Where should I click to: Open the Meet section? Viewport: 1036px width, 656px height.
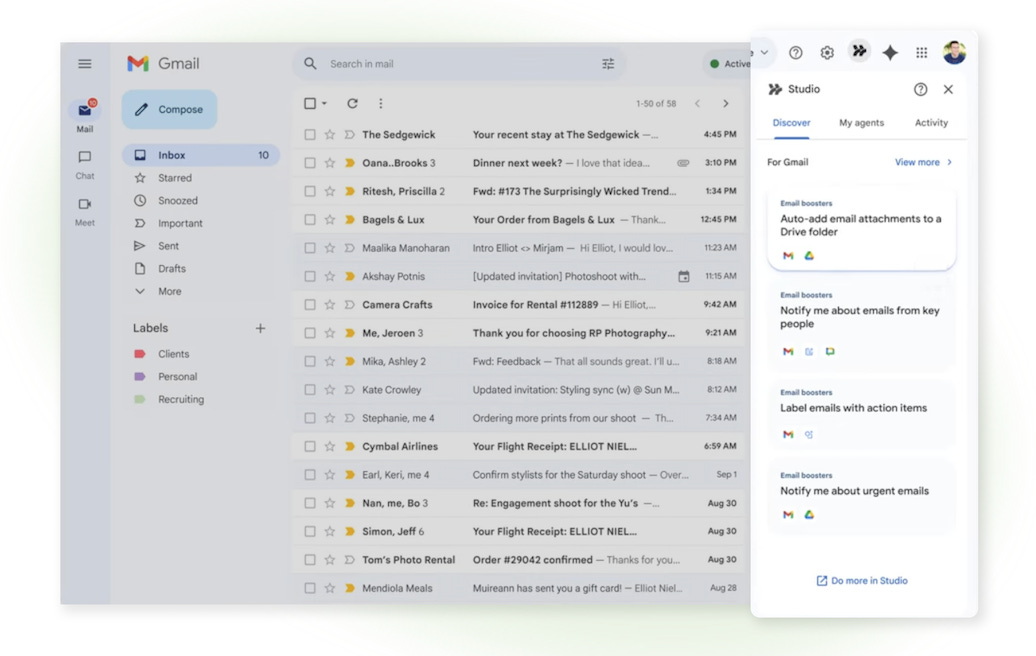point(85,211)
